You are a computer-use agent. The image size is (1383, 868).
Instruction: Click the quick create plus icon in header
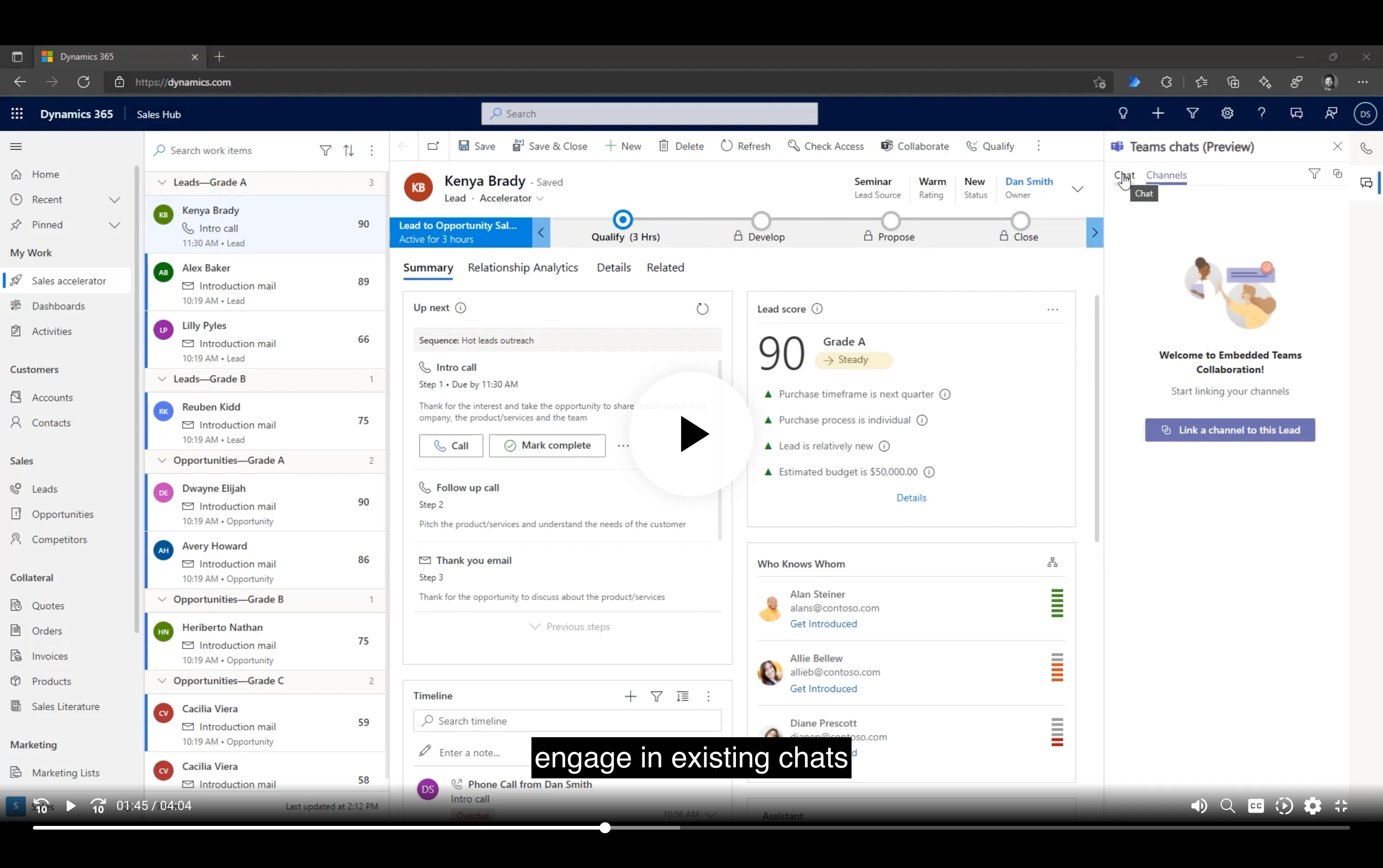(x=1158, y=114)
